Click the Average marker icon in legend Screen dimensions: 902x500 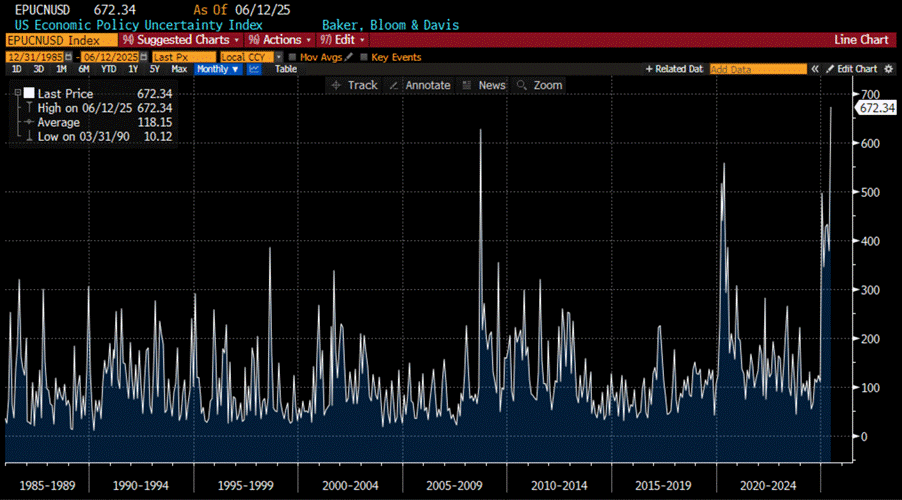[x=29, y=122]
